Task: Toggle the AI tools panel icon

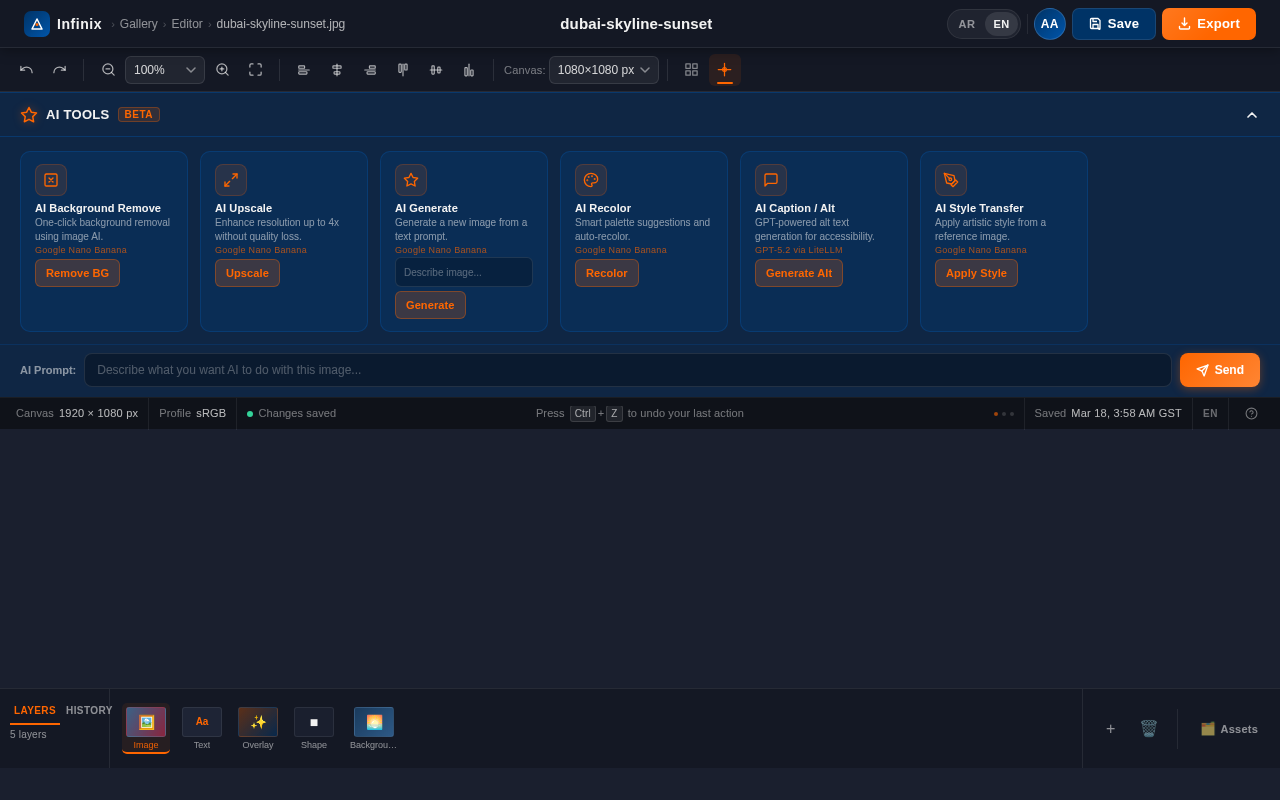Action: tap(724, 69)
